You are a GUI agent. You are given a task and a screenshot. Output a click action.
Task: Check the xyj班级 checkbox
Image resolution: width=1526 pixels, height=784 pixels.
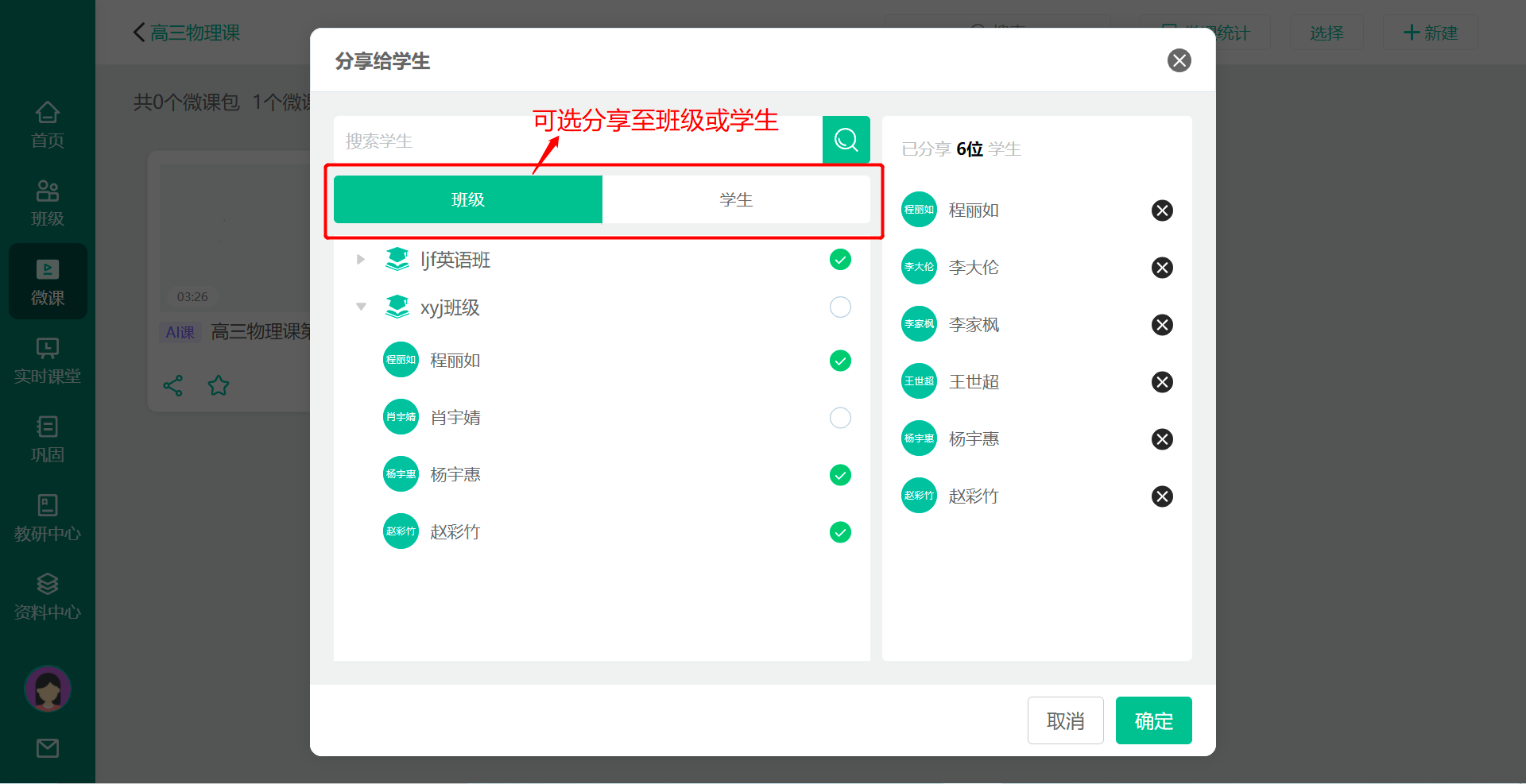click(840, 307)
